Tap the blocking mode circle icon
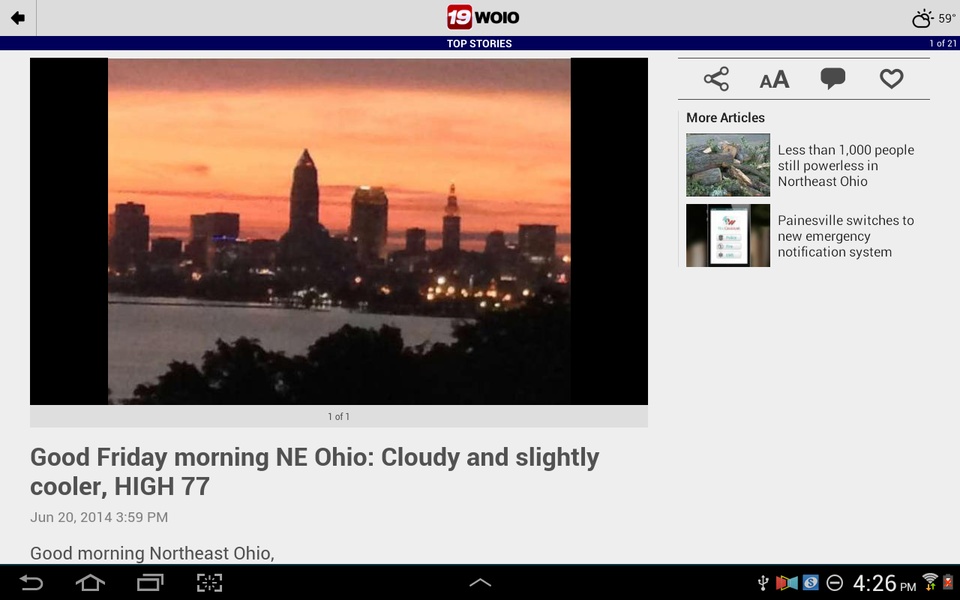Viewport: 960px width, 600px height. (x=834, y=583)
